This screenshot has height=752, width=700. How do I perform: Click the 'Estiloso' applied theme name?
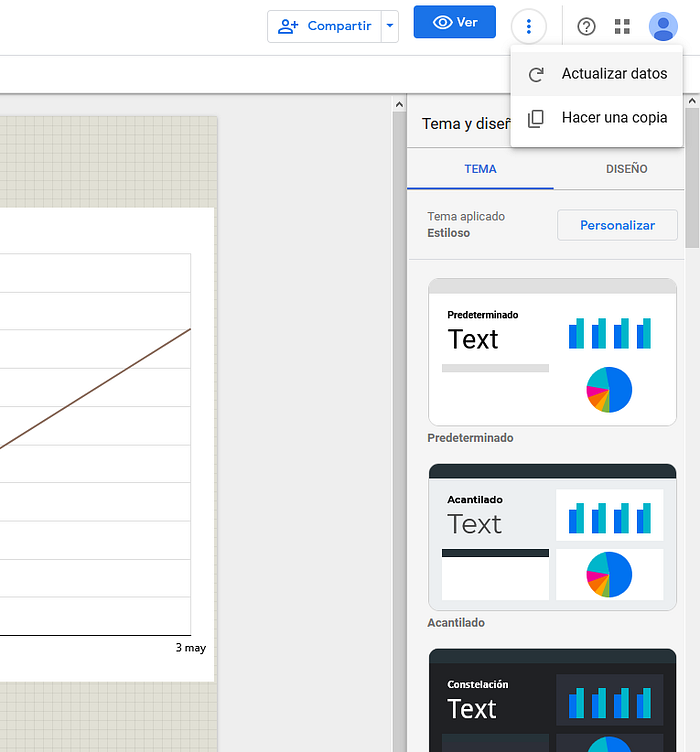pos(448,233)
